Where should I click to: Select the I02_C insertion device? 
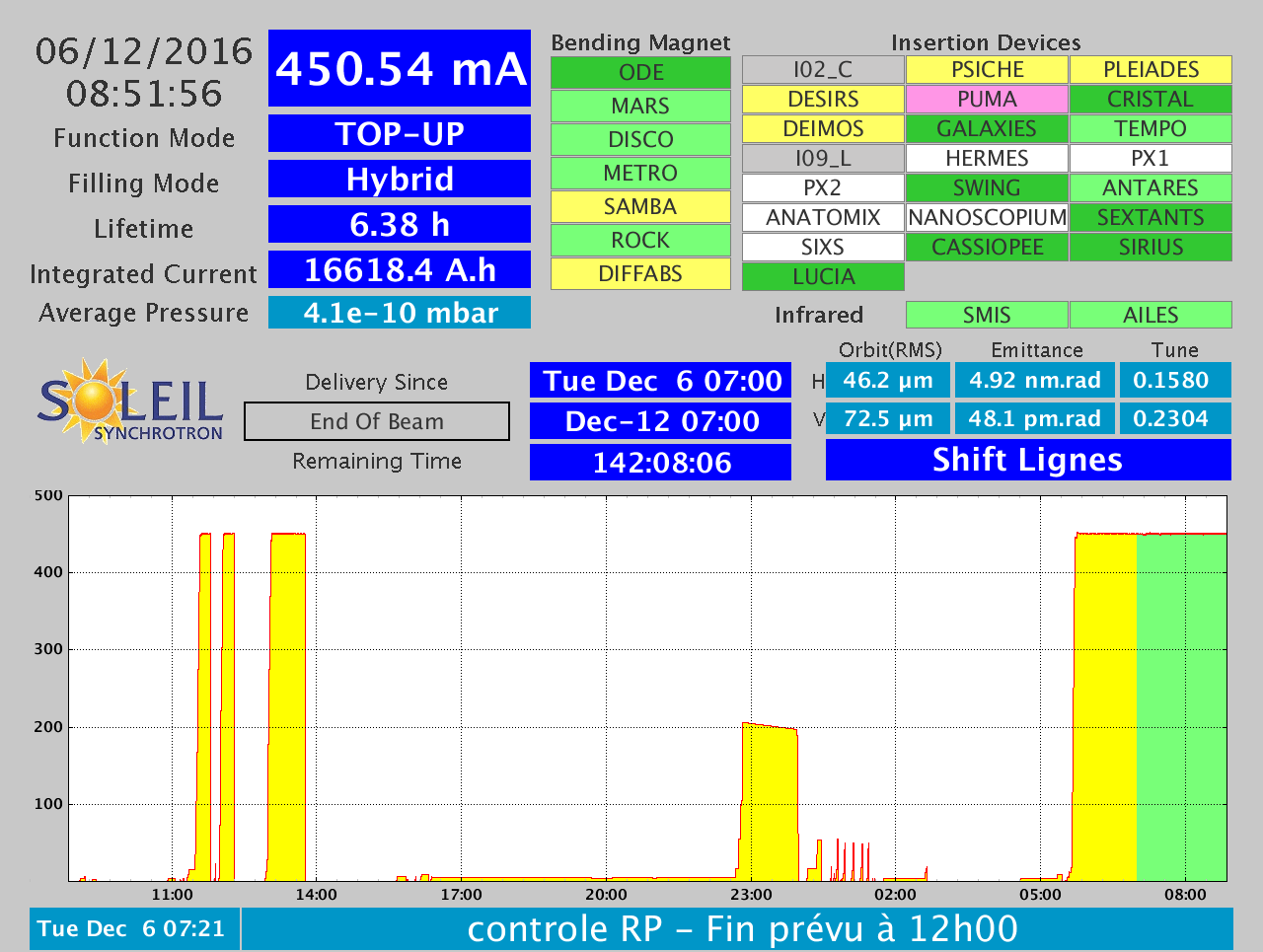pyautogui.click(x=823, y=70)
